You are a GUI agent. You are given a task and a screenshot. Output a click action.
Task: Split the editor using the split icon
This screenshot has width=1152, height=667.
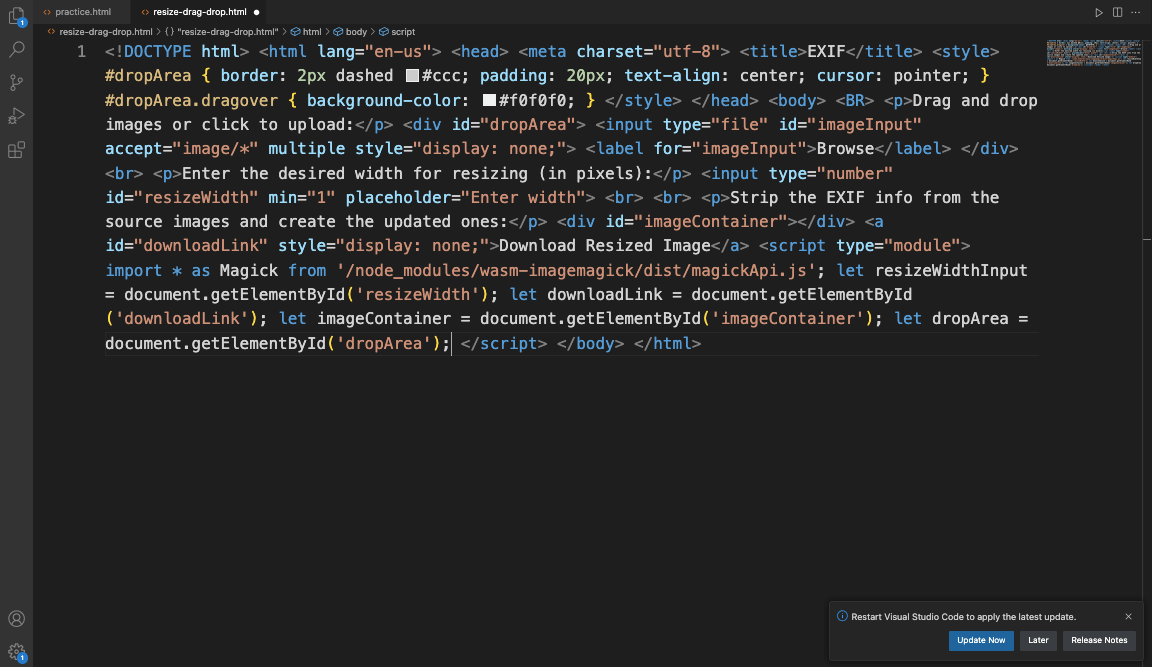pos(1115,11)
